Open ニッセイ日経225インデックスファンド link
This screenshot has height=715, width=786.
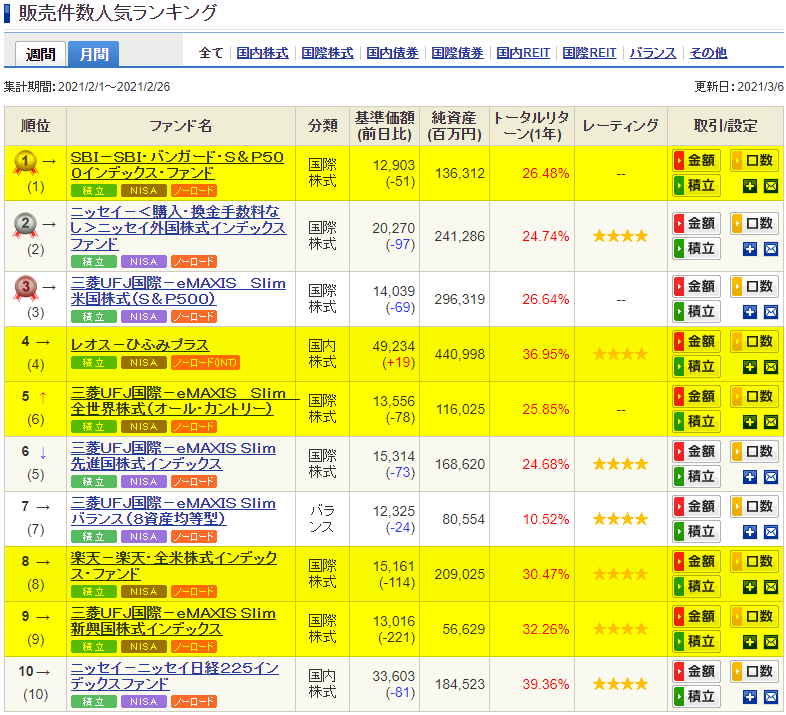pyautogui.click(x=174, y=676)
